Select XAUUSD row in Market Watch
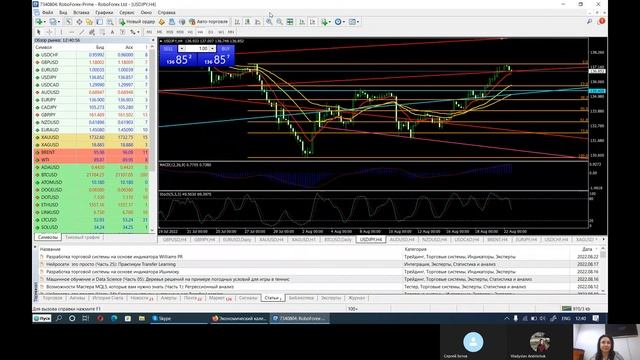 (92, 137)
